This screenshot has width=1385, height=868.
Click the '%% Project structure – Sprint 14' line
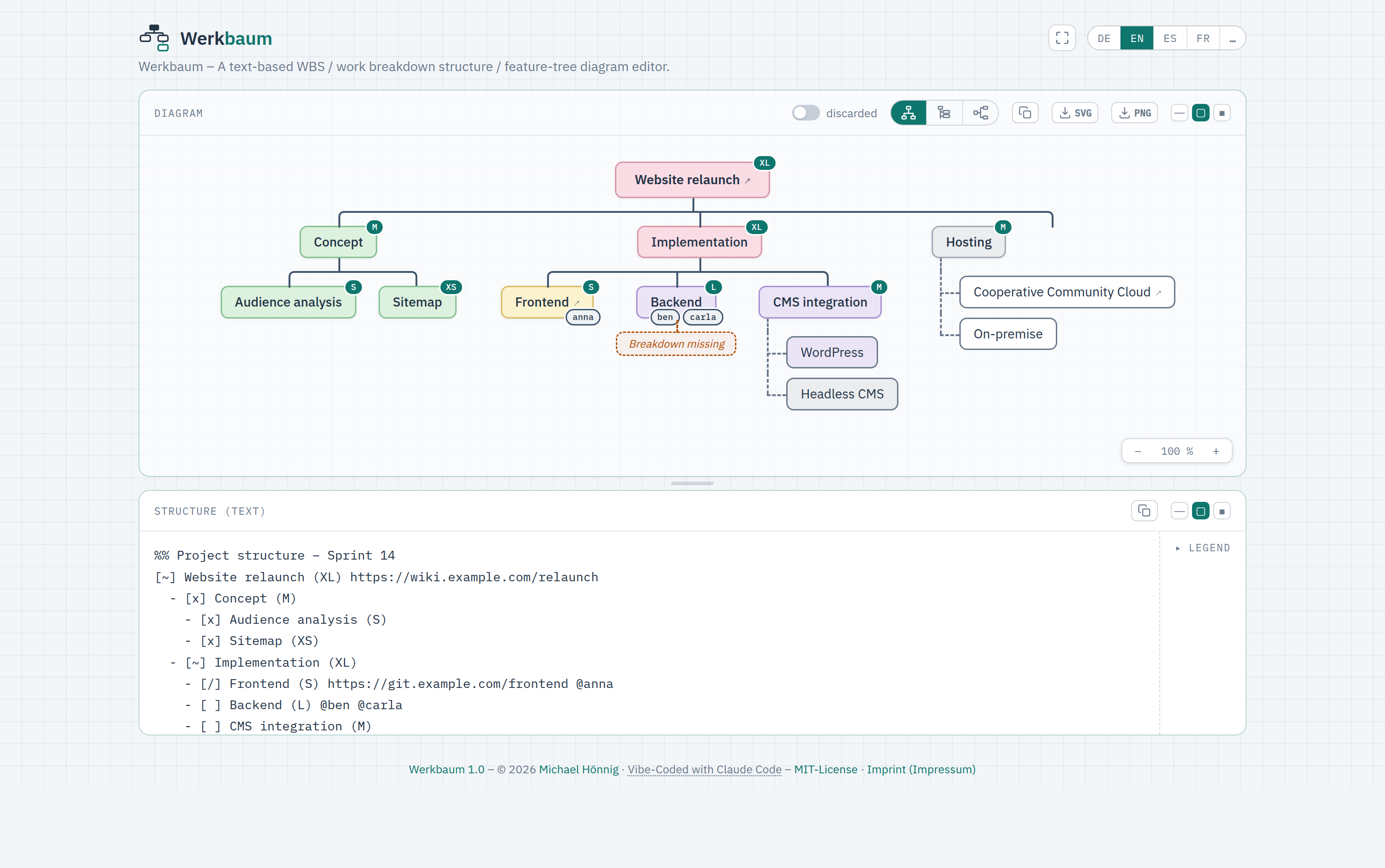(x=274, y=555)
